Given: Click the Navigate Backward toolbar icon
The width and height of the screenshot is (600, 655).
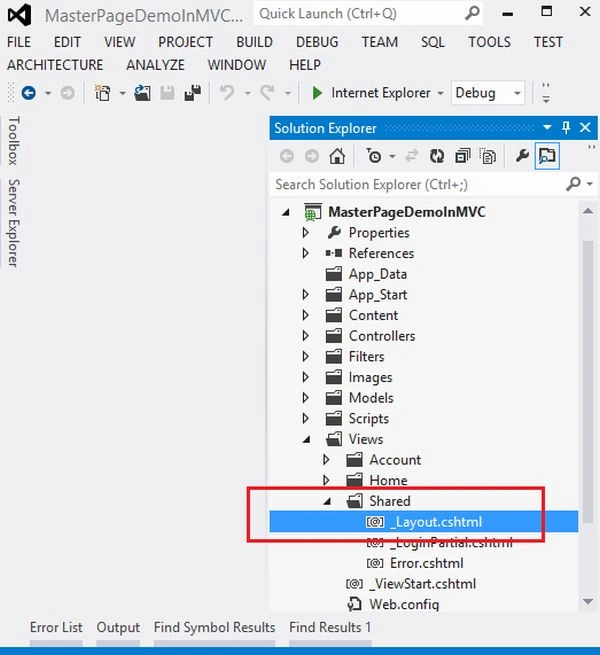Looking at the screenshot, I should tap(28, 93).
